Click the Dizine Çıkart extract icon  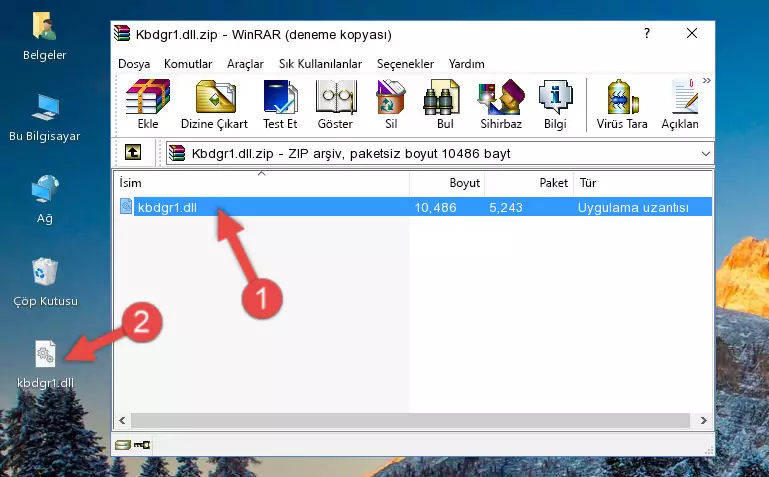[x=215, y=97]
